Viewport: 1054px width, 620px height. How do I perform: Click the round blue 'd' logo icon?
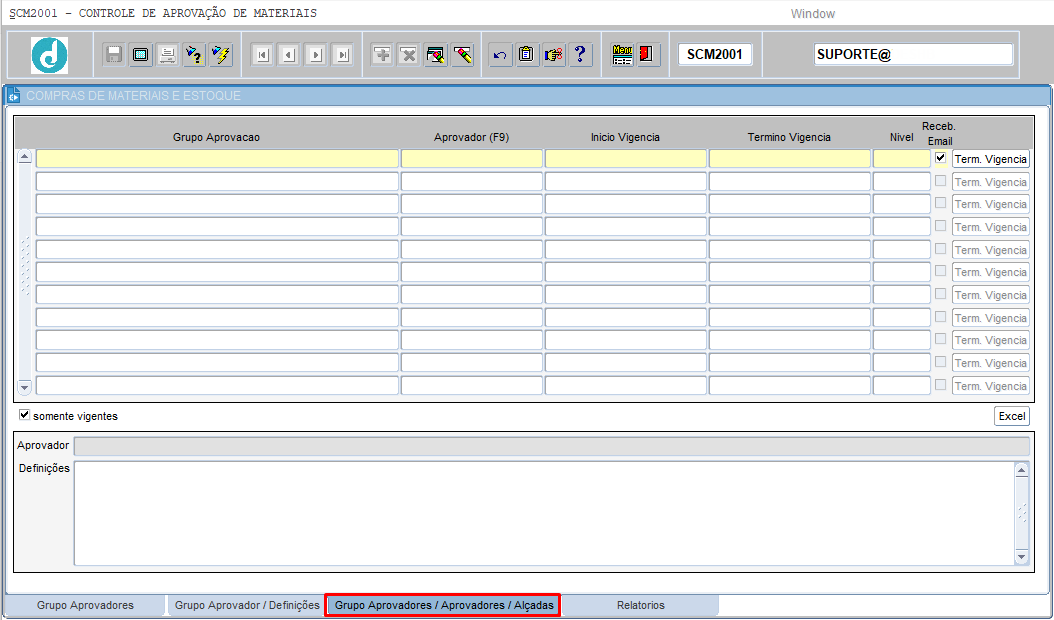(x=49, y=55)
